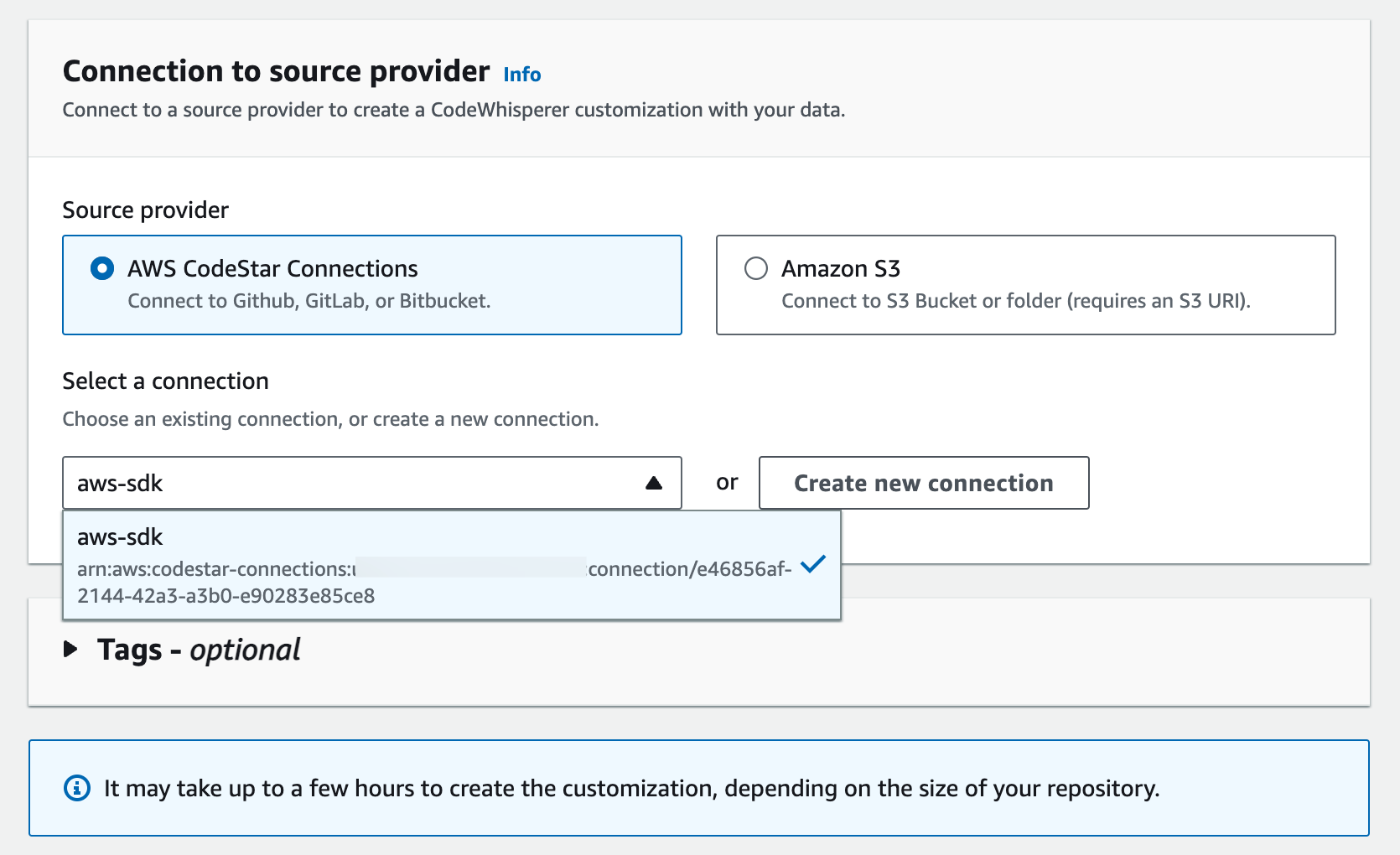Collapse the connection dropdown using the arrow
Viewport: 1400px width, 855px height.
tap(654, 483)
